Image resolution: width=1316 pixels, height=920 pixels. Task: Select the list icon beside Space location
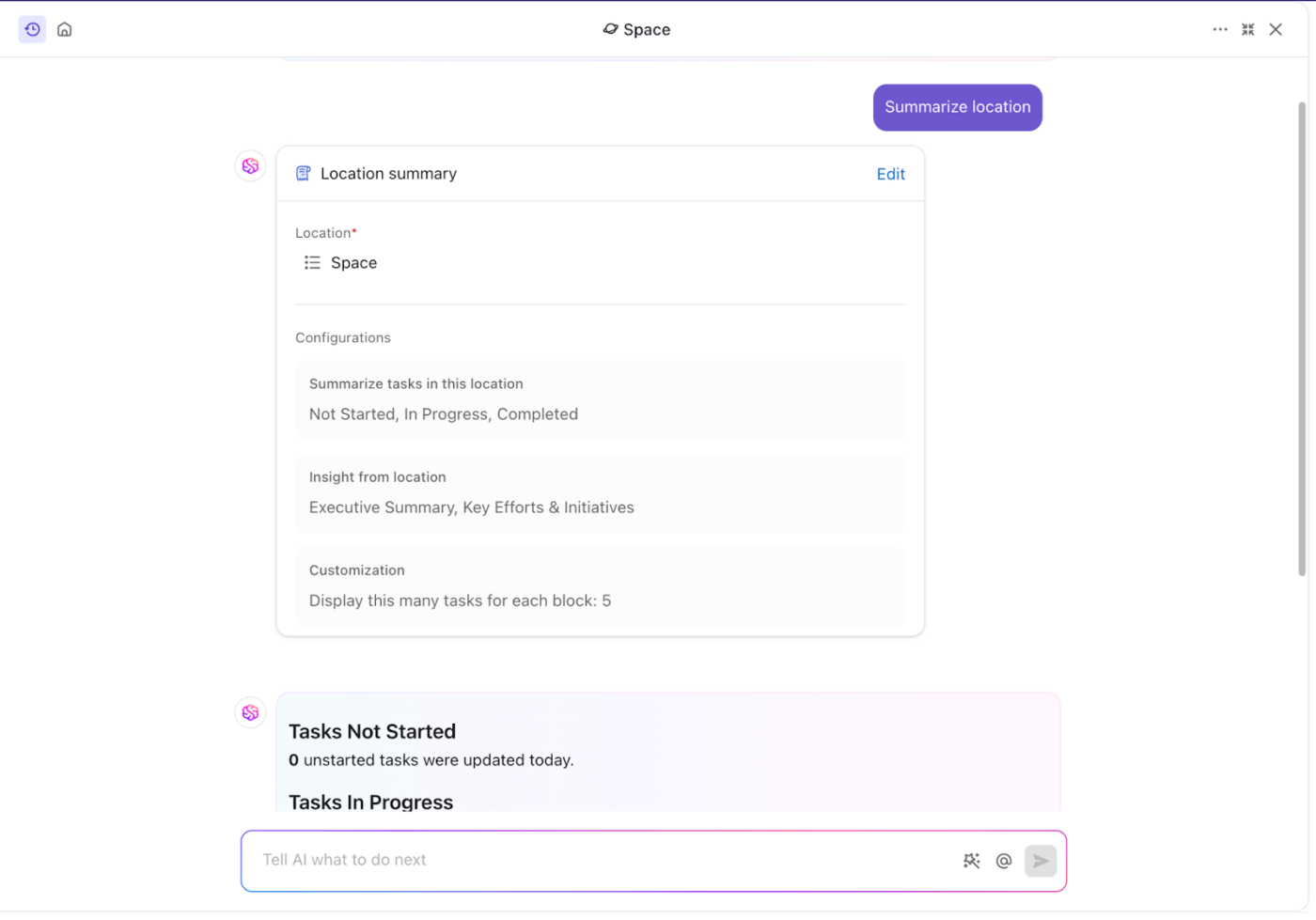(312, 263)
